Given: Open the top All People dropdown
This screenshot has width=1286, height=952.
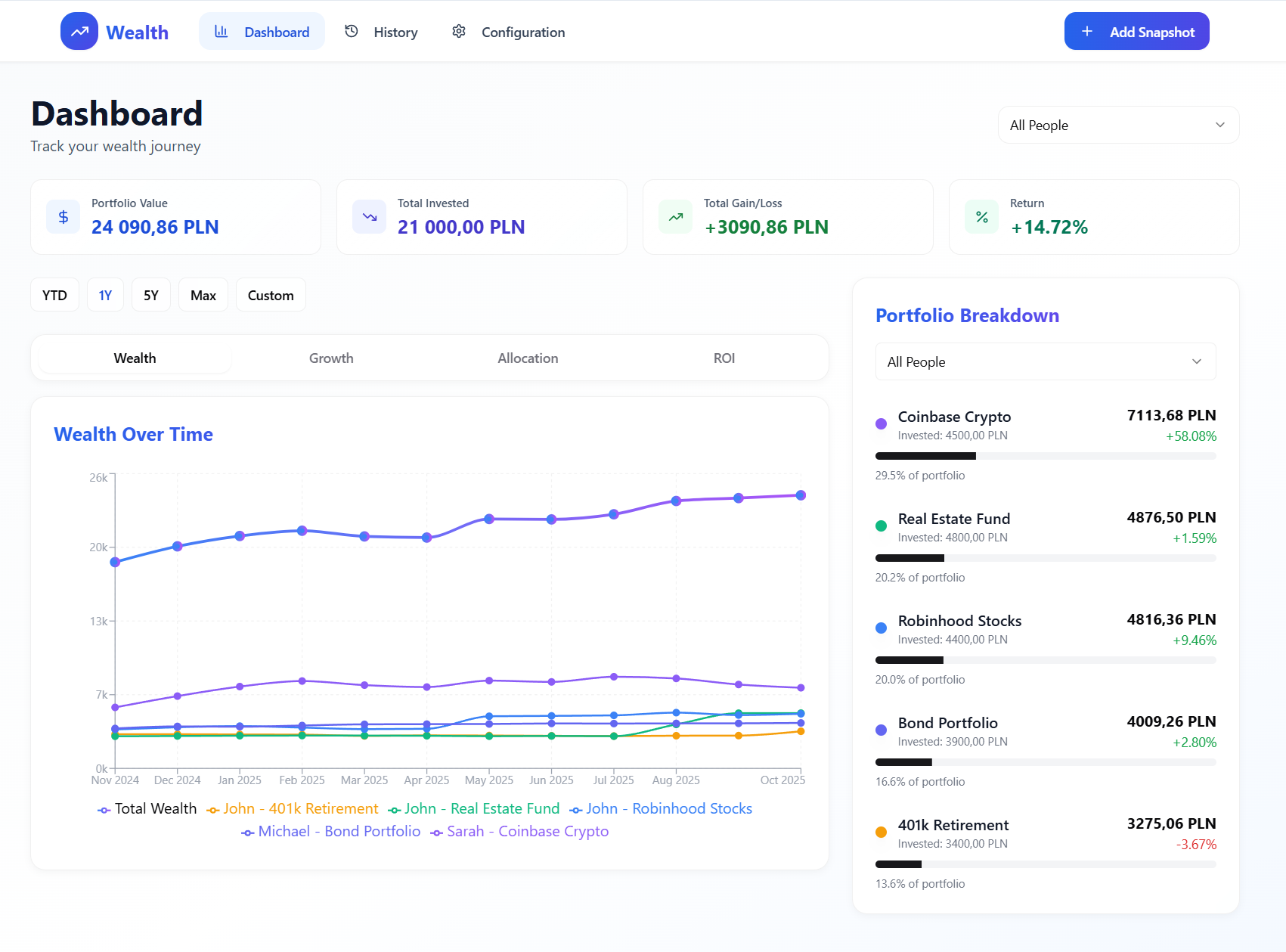Looking at the screenshot, I should pyautogui.click(x=1118, y=125).
